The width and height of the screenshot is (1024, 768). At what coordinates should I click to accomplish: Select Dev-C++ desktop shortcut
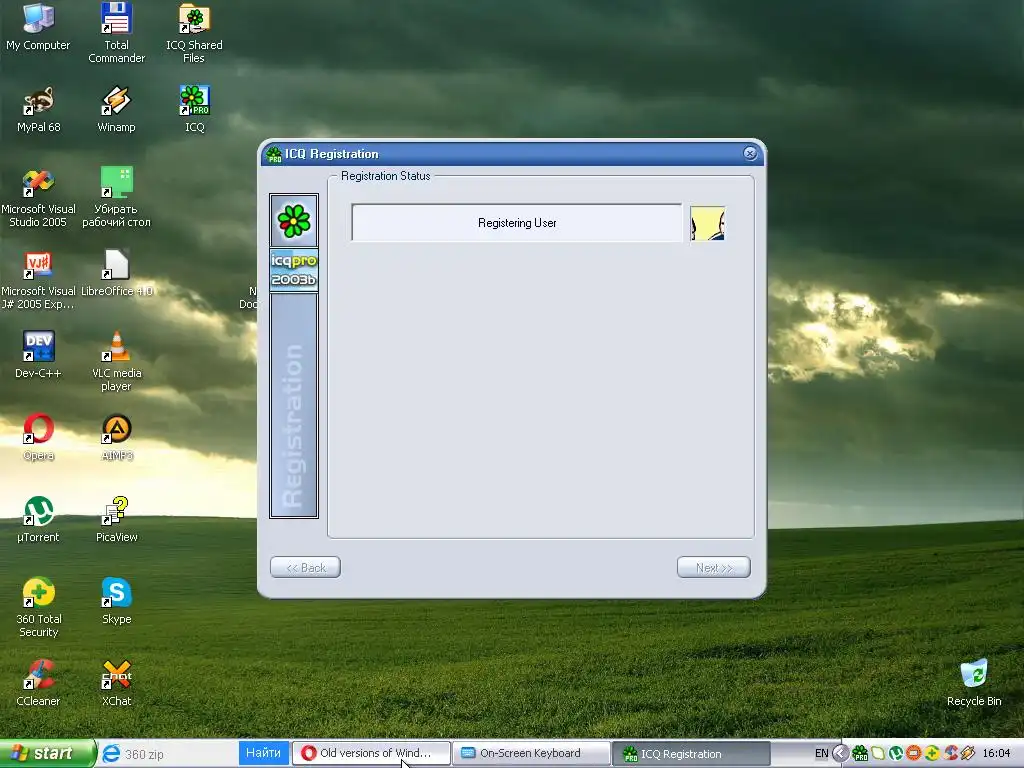[x=38, y=355]
